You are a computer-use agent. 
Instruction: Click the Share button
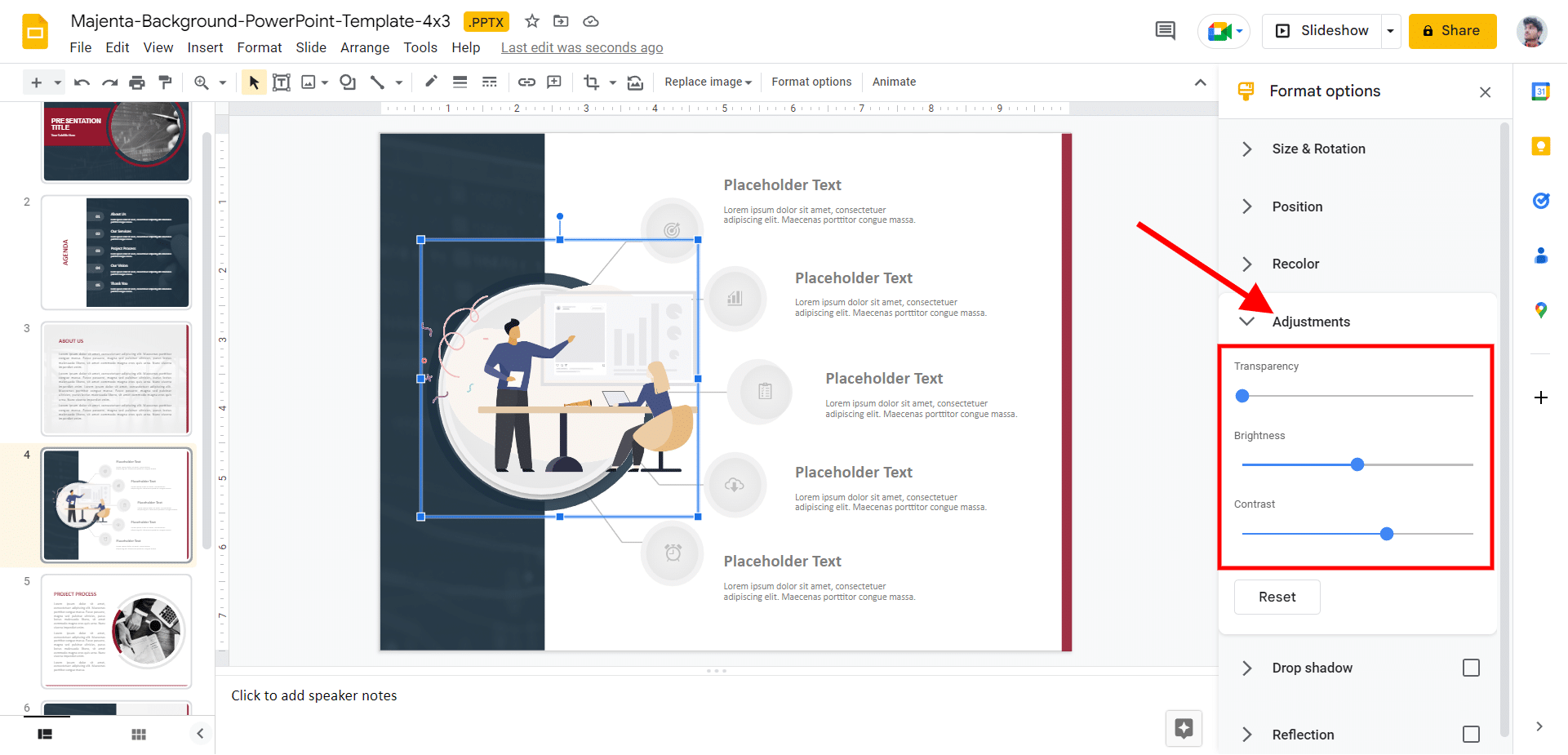[1452, 30]
